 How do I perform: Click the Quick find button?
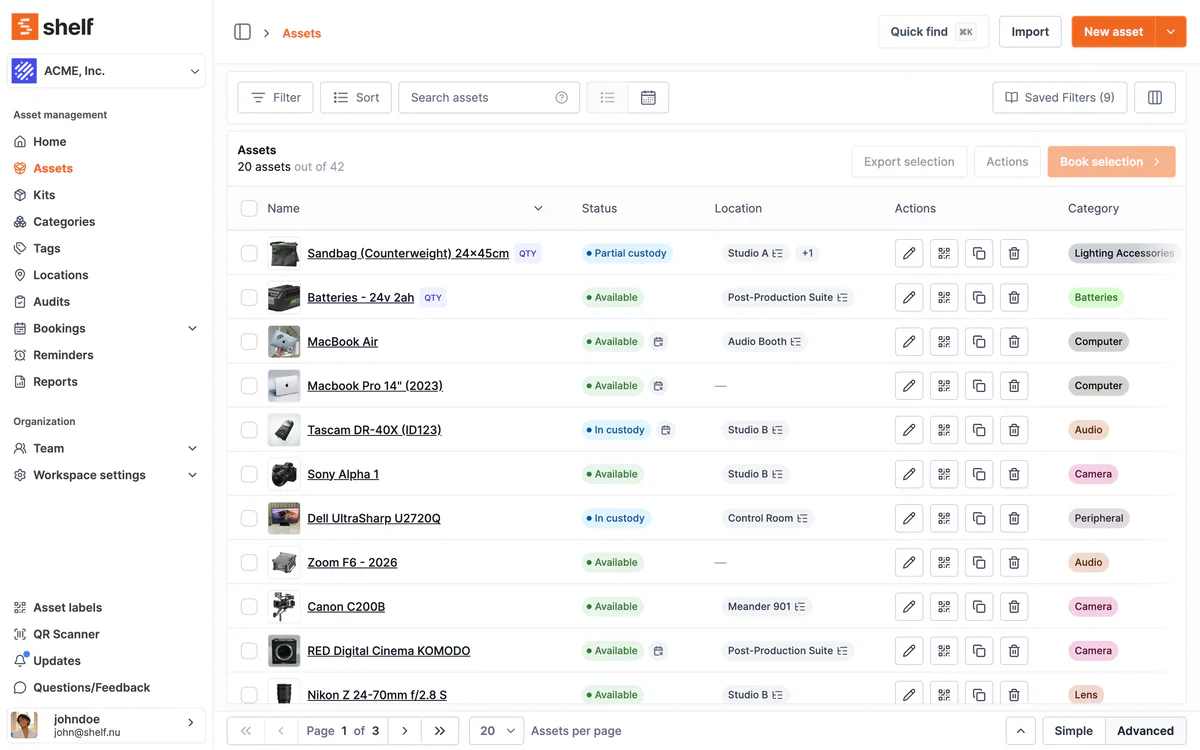pos(933,32)
